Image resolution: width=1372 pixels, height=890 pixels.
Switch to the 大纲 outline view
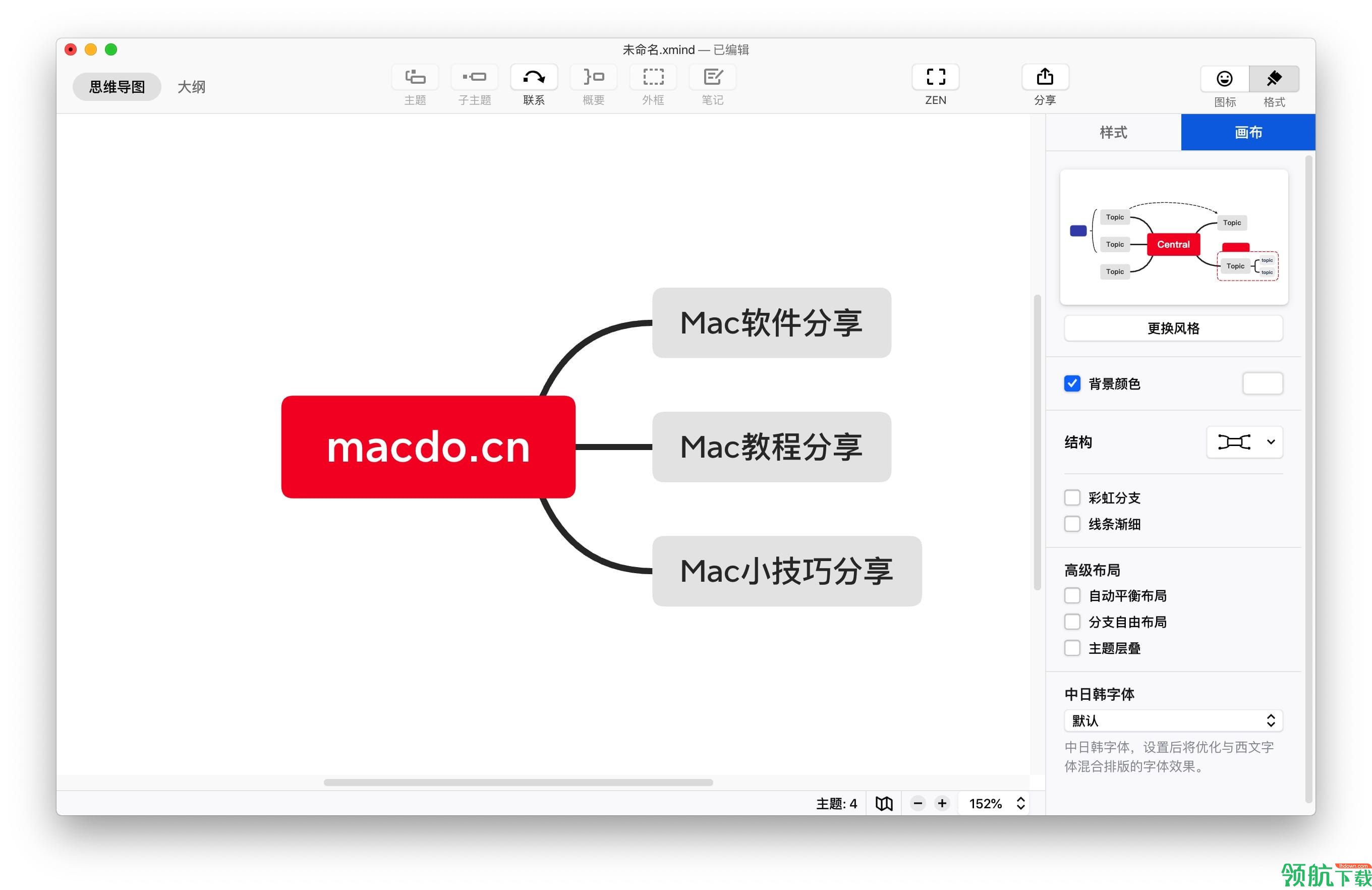pyautogui.click(x=191, y=86)
